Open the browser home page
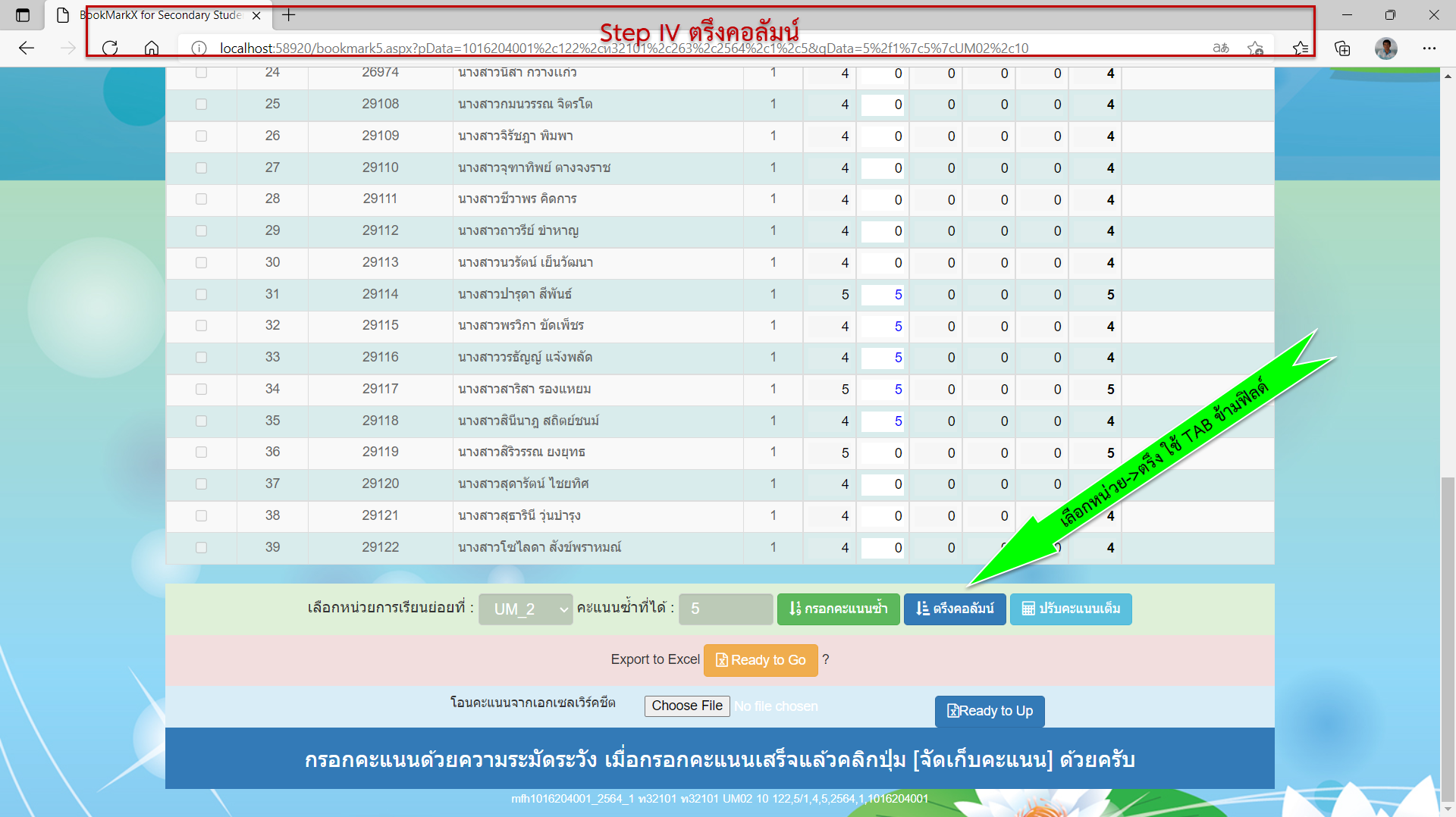 click(152, 49)
